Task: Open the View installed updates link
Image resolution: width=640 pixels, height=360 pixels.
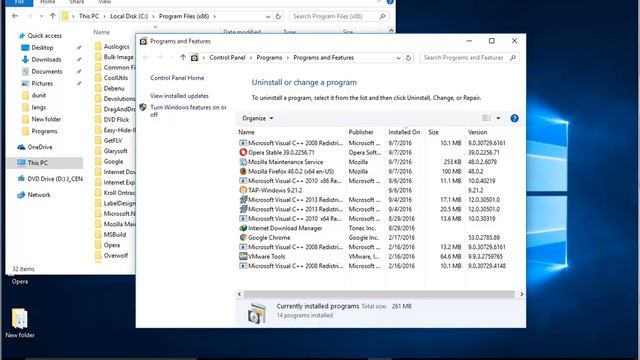Action: (179, 96)
